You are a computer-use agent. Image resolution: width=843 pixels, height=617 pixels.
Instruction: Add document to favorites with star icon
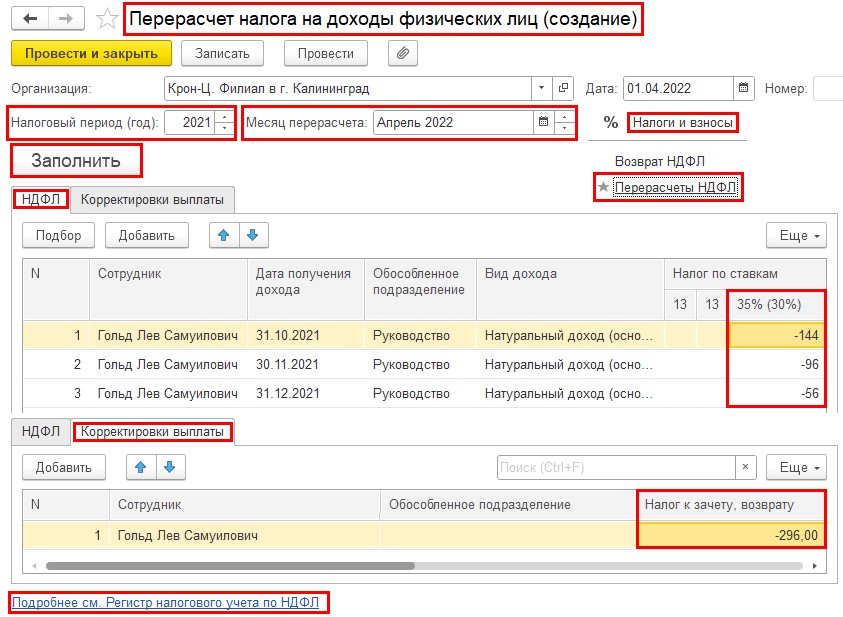pos(106,19)
